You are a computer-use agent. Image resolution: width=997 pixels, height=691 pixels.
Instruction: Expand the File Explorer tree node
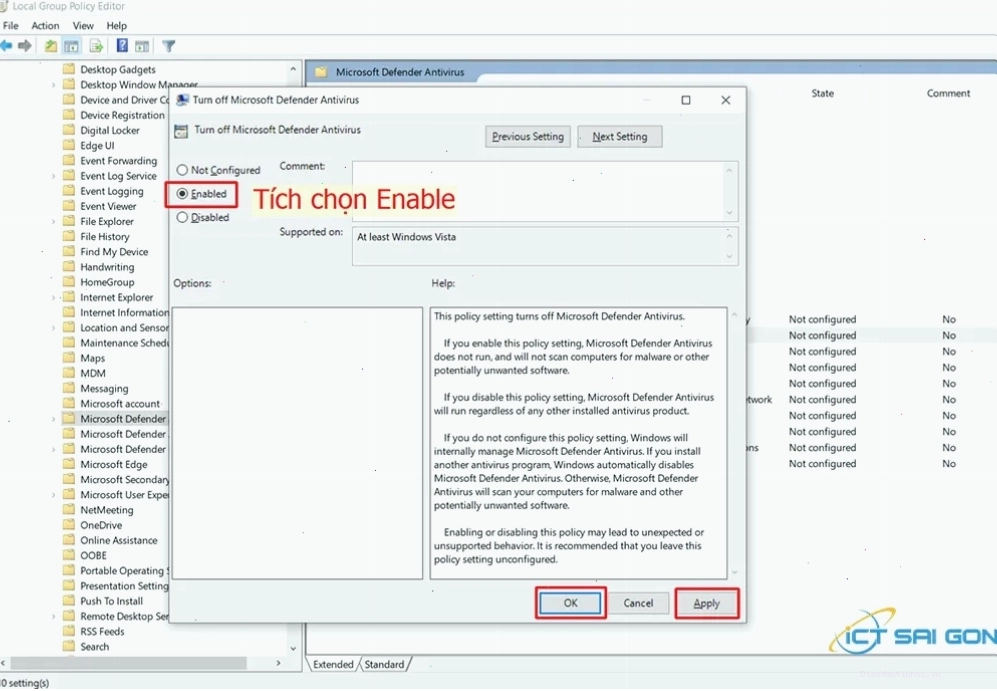coord(53,222)
